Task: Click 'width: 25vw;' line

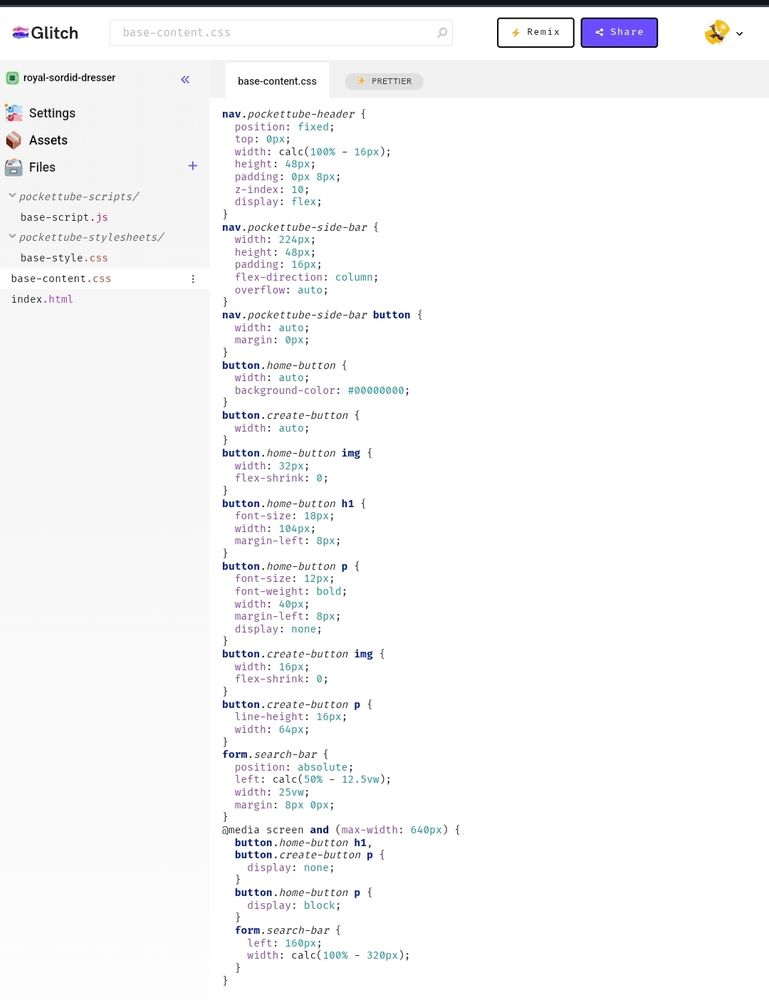Action: coord(272,792)
